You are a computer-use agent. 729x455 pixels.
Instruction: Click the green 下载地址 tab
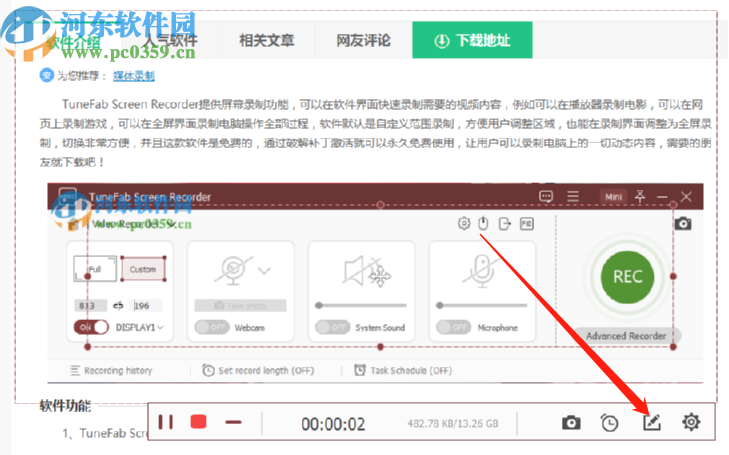click(472, 40)
